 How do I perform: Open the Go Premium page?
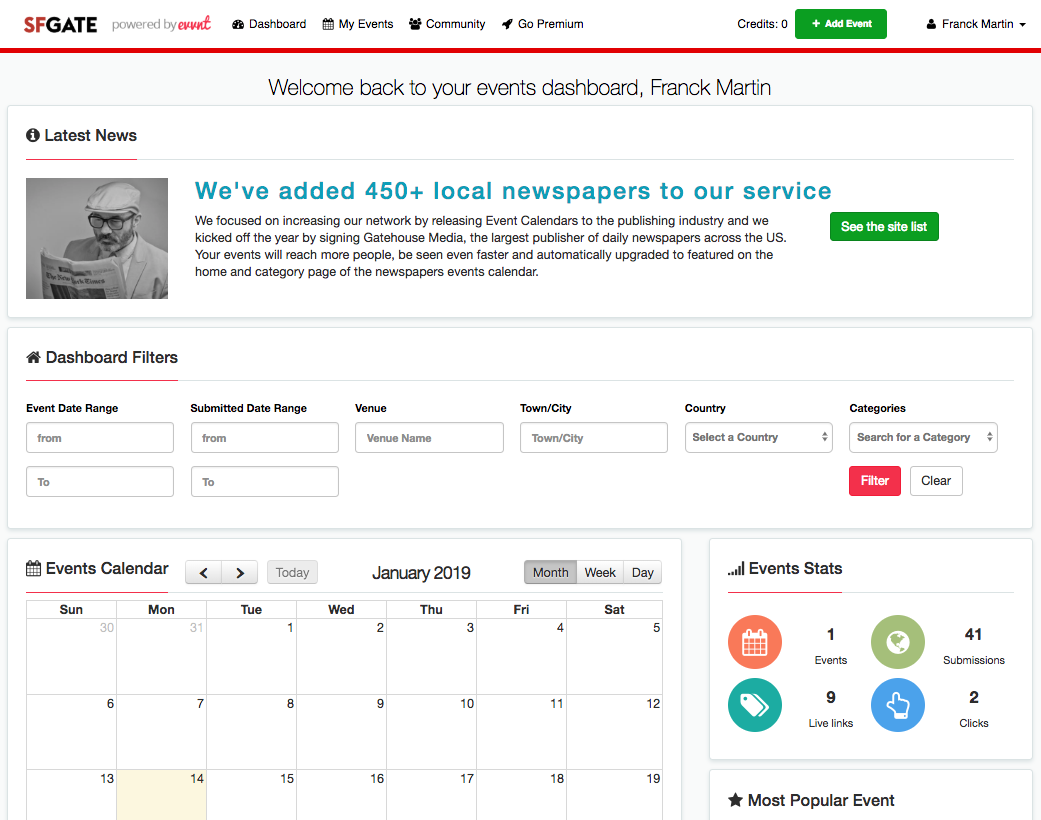click(542, 24)
